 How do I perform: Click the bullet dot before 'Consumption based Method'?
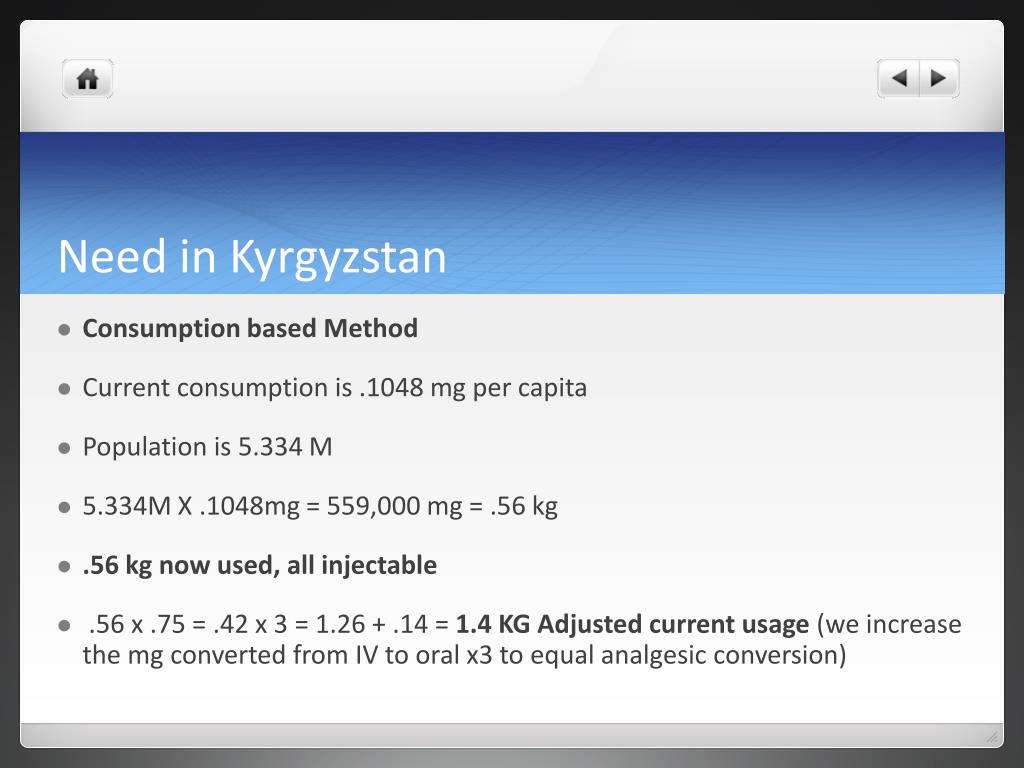tap(64, 329)
